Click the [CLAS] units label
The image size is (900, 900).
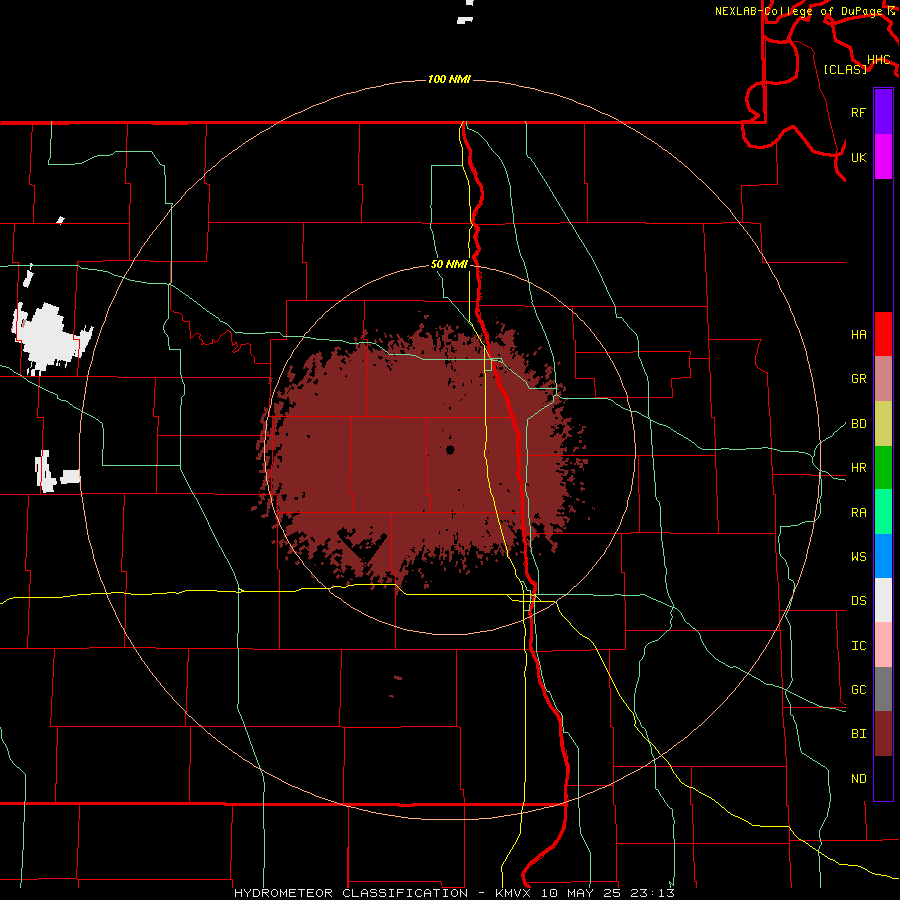(845, 69)
